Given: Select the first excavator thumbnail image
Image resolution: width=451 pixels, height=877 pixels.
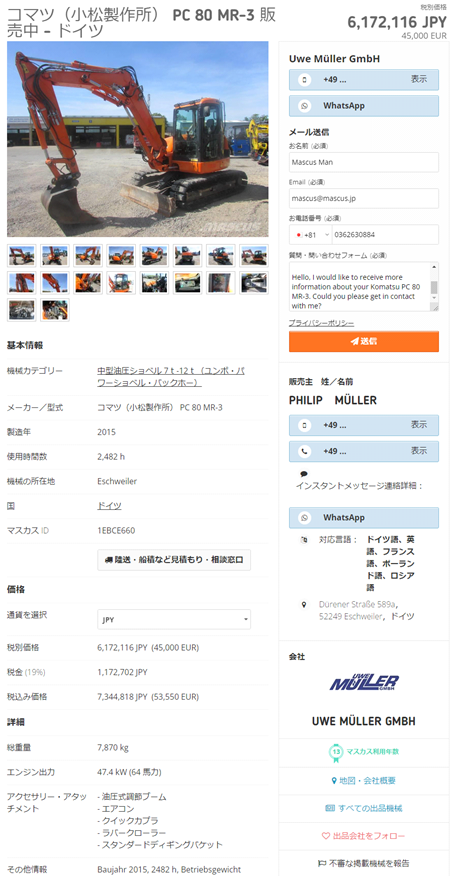Looking at the screenshot, I should pyautogui.click(x=21, y=255).
